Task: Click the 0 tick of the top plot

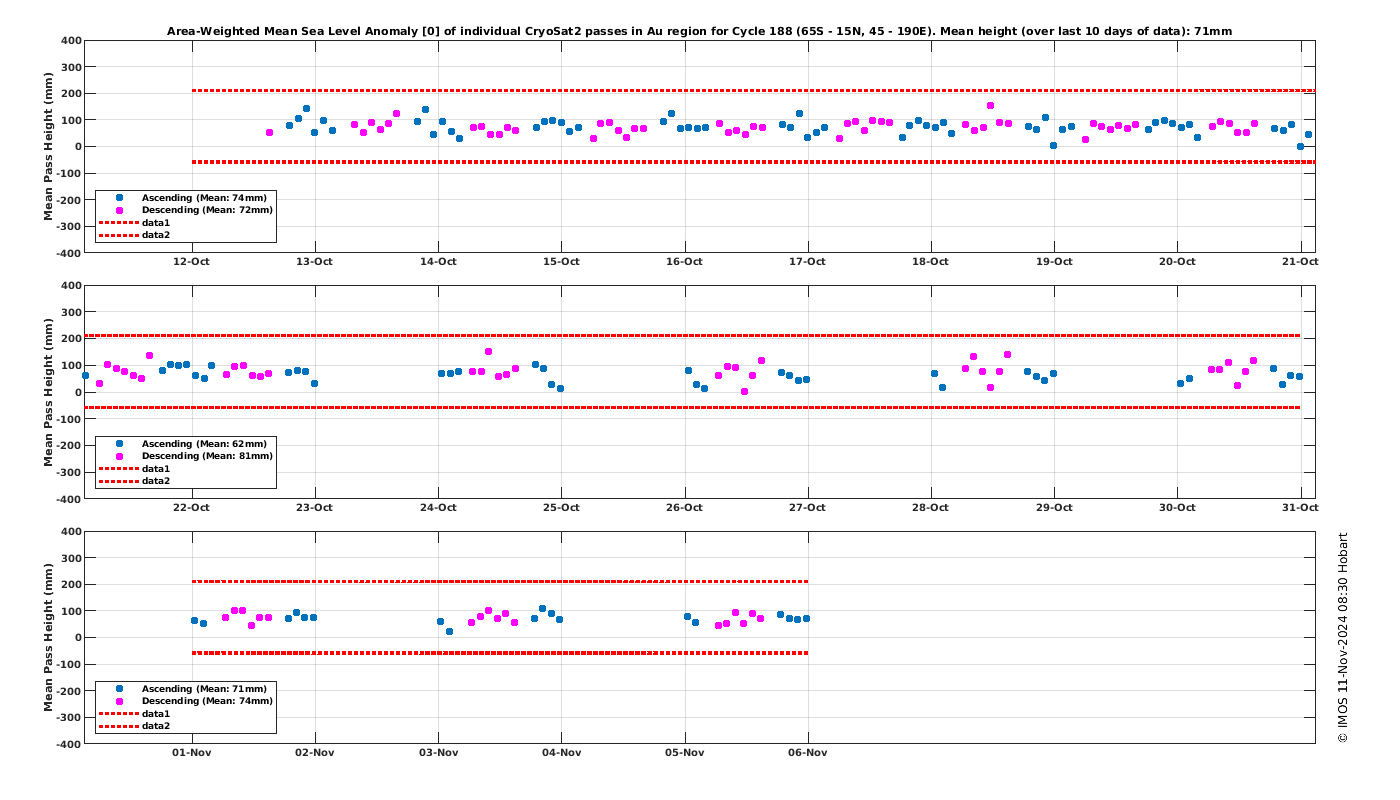Action: click(x=77, y=147)
